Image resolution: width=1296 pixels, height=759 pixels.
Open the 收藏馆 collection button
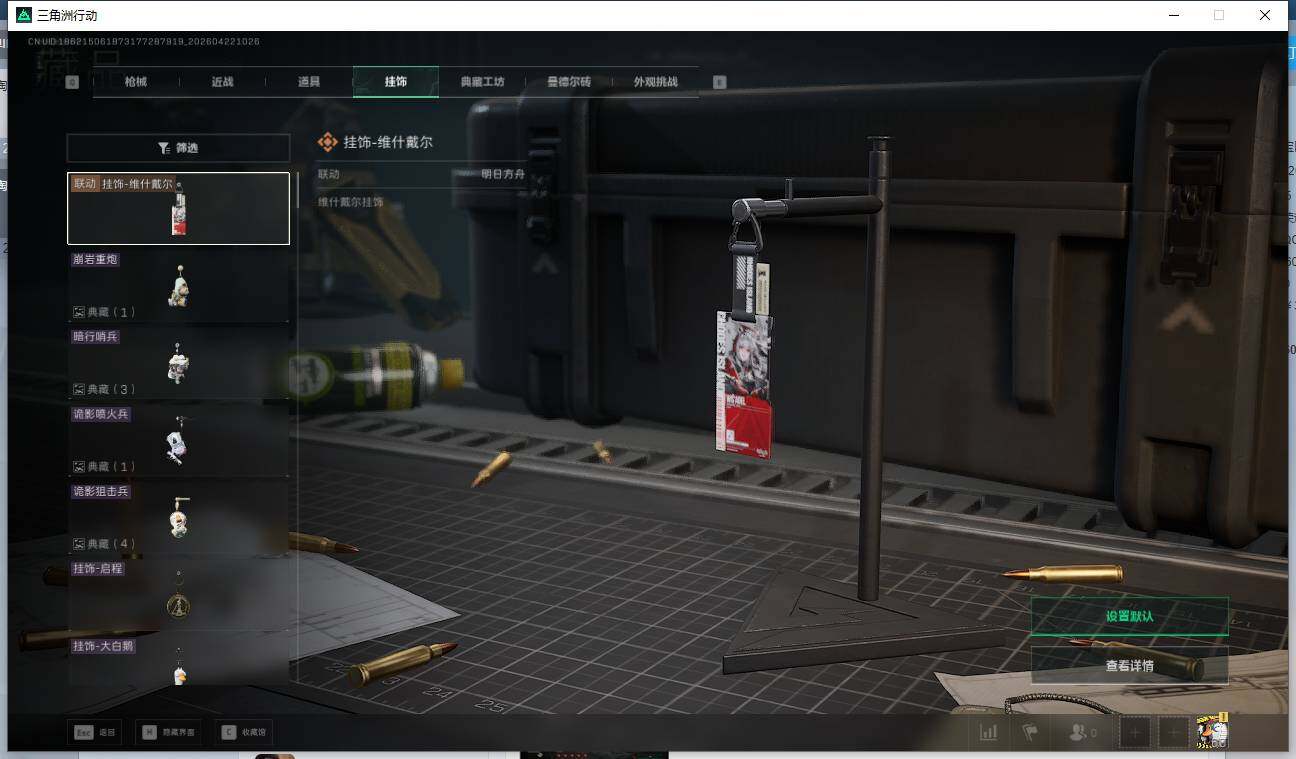click(245, 732)
